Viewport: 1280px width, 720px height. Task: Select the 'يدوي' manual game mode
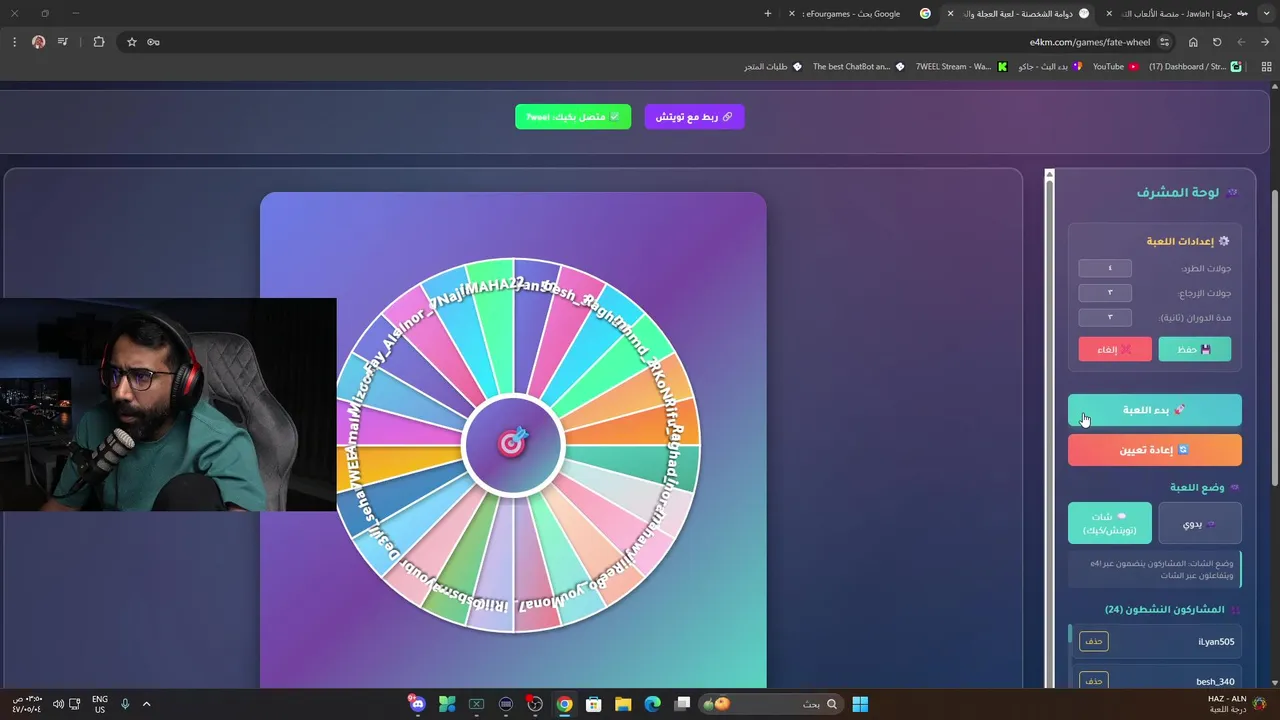[x=1199, y=523]
